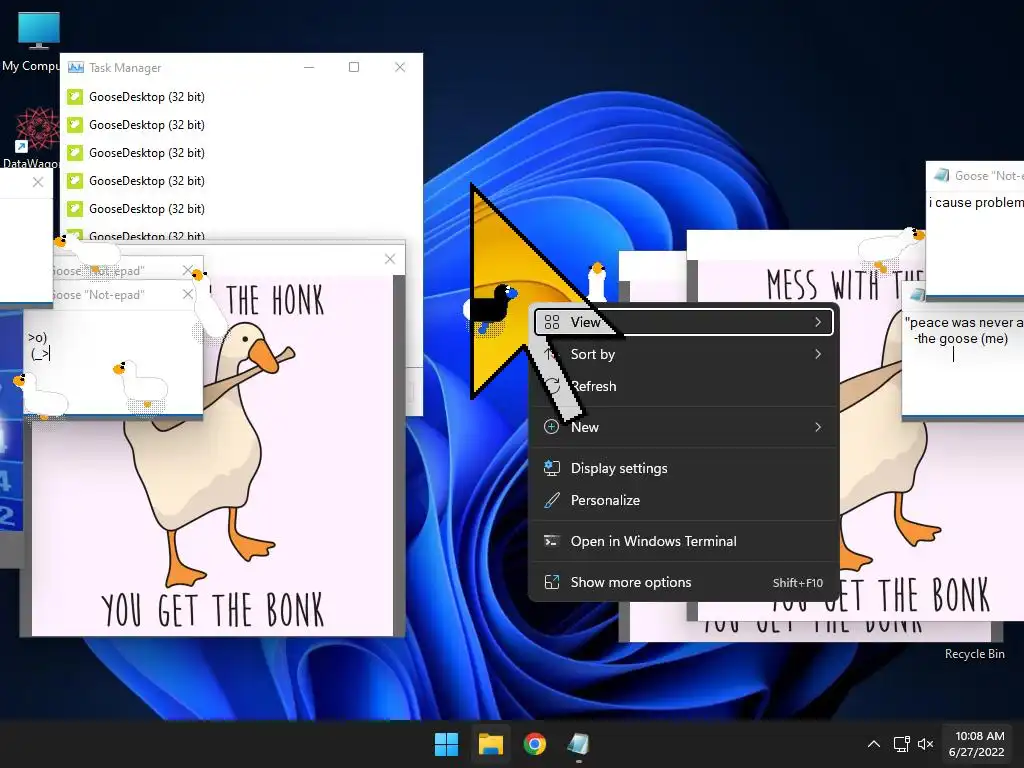This screenshot has width=1024, height=768.
Task: Close the upper Goose Not-epad window
Action: pyautogui.click(x=187, y=270)
